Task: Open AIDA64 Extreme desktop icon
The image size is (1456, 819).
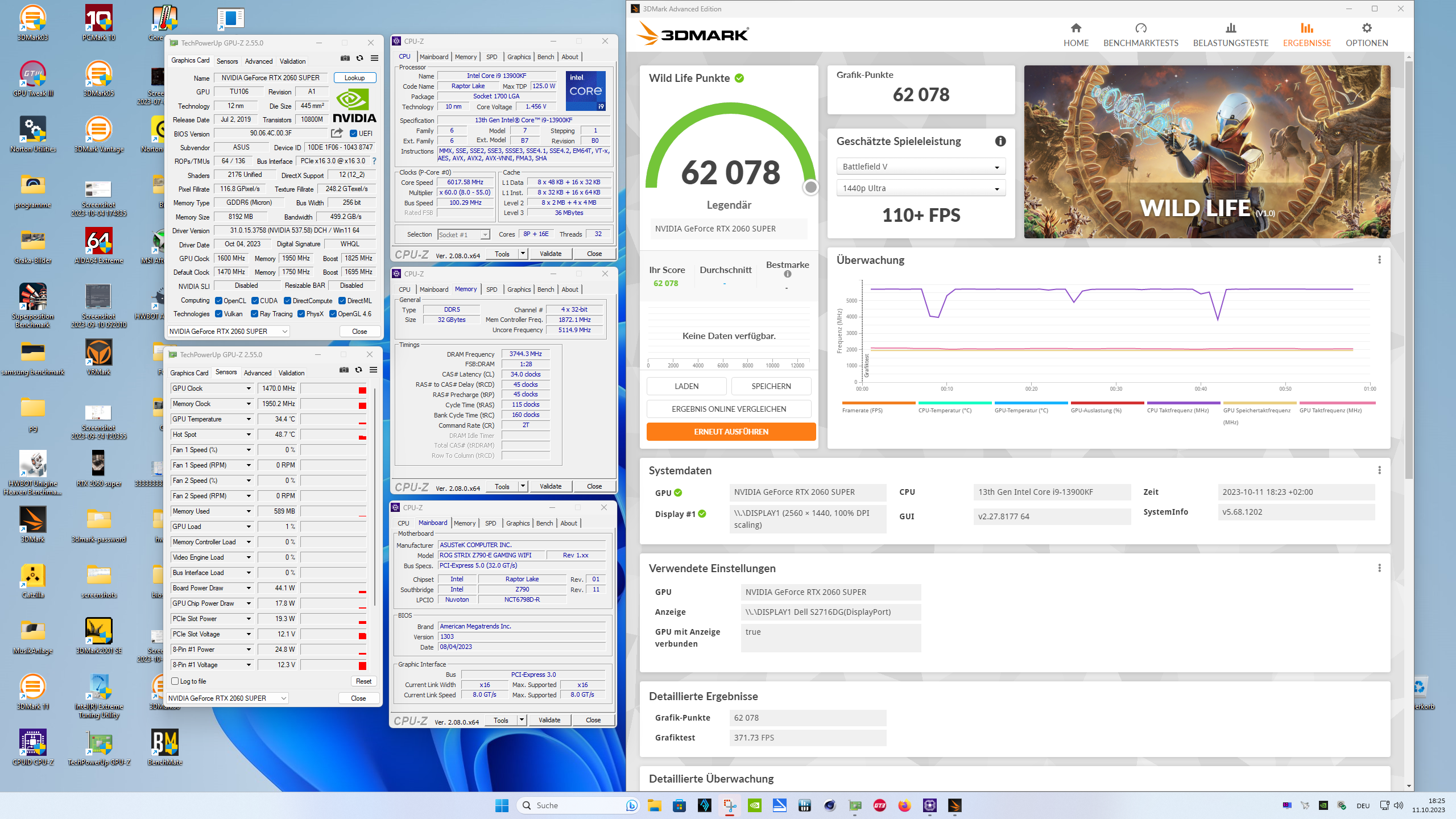Action: (98, 246)
